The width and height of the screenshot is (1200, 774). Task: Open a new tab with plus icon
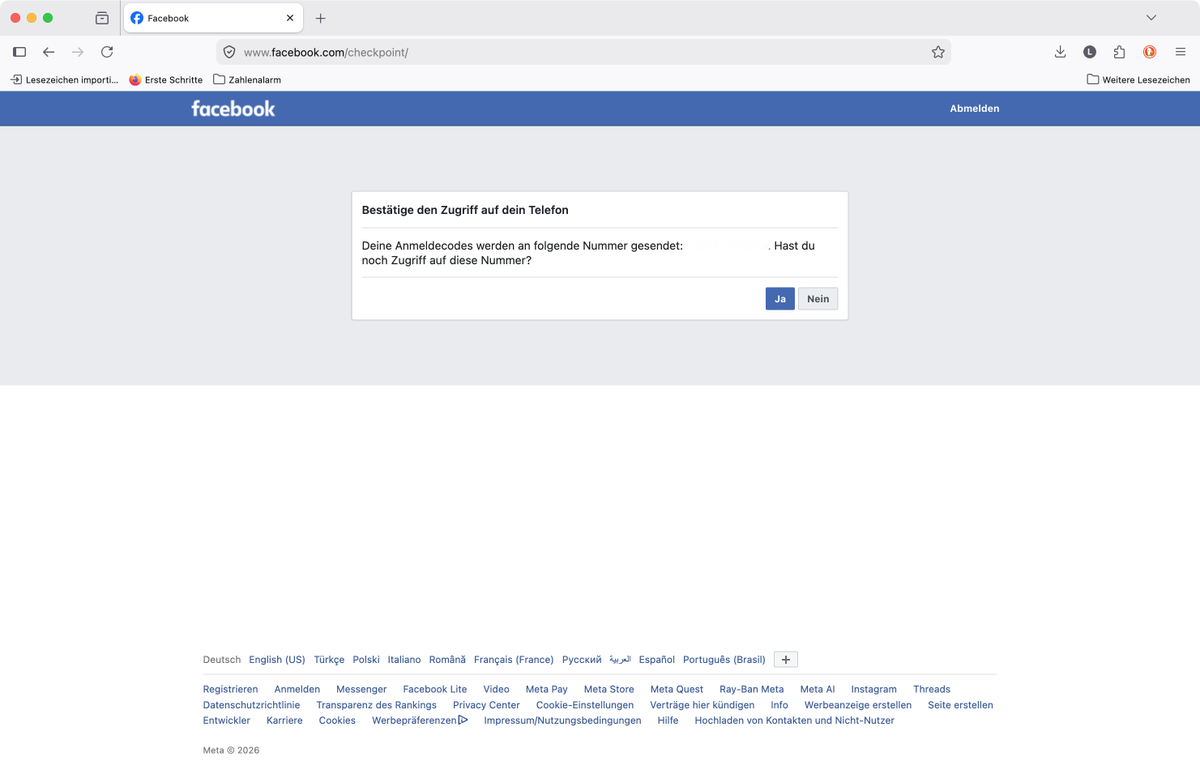320,18
